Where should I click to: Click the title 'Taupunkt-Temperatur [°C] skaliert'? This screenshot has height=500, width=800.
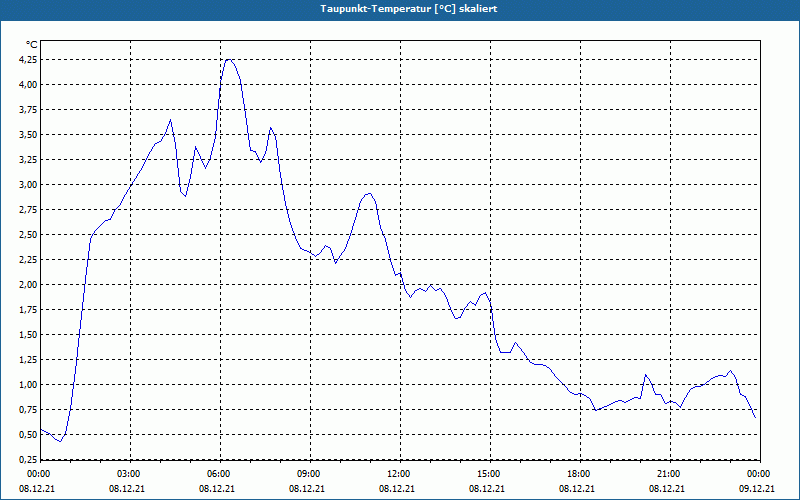[x=409, y=9]
